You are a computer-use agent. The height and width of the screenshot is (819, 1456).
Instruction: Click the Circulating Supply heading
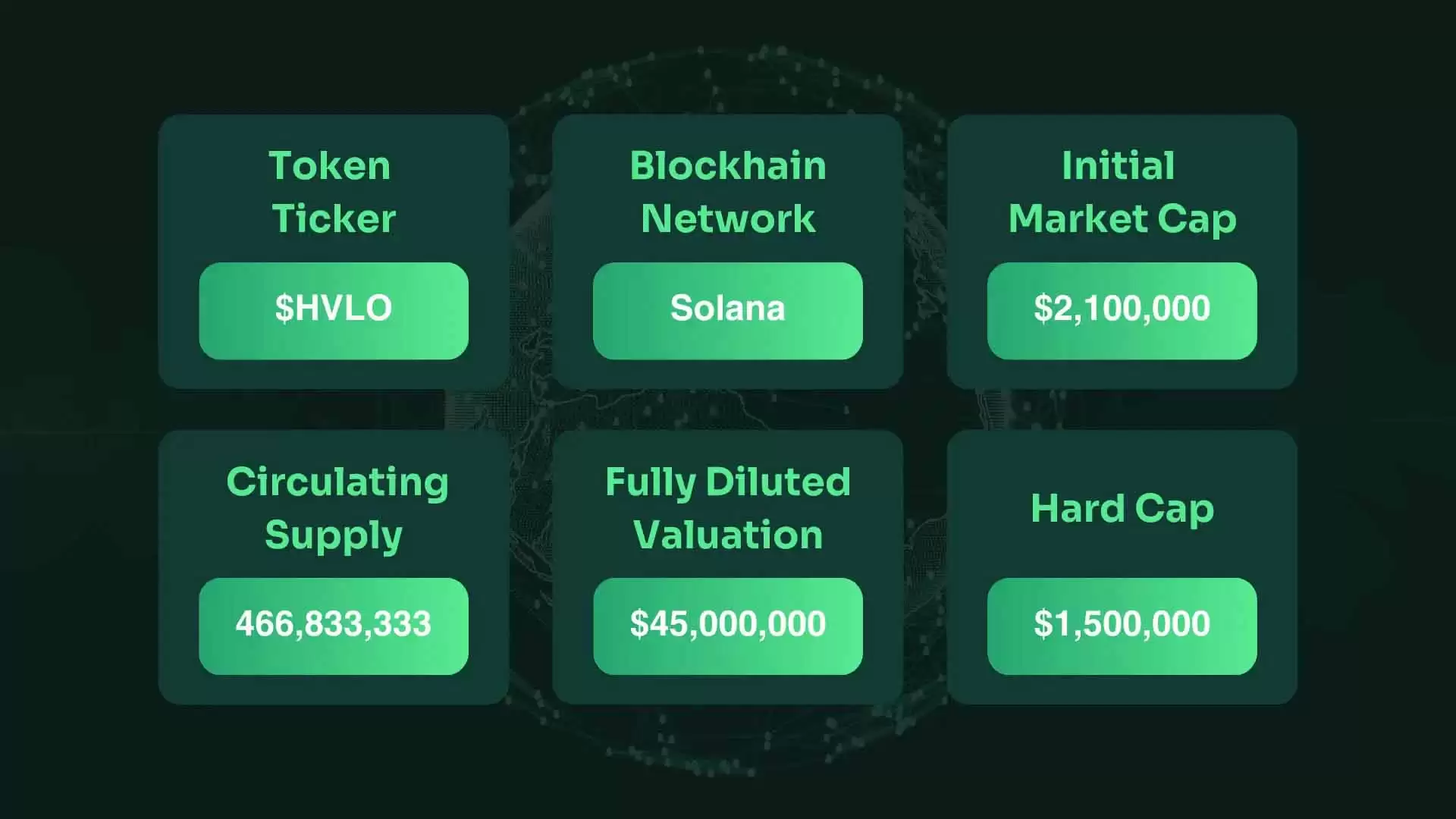(336, 508)
